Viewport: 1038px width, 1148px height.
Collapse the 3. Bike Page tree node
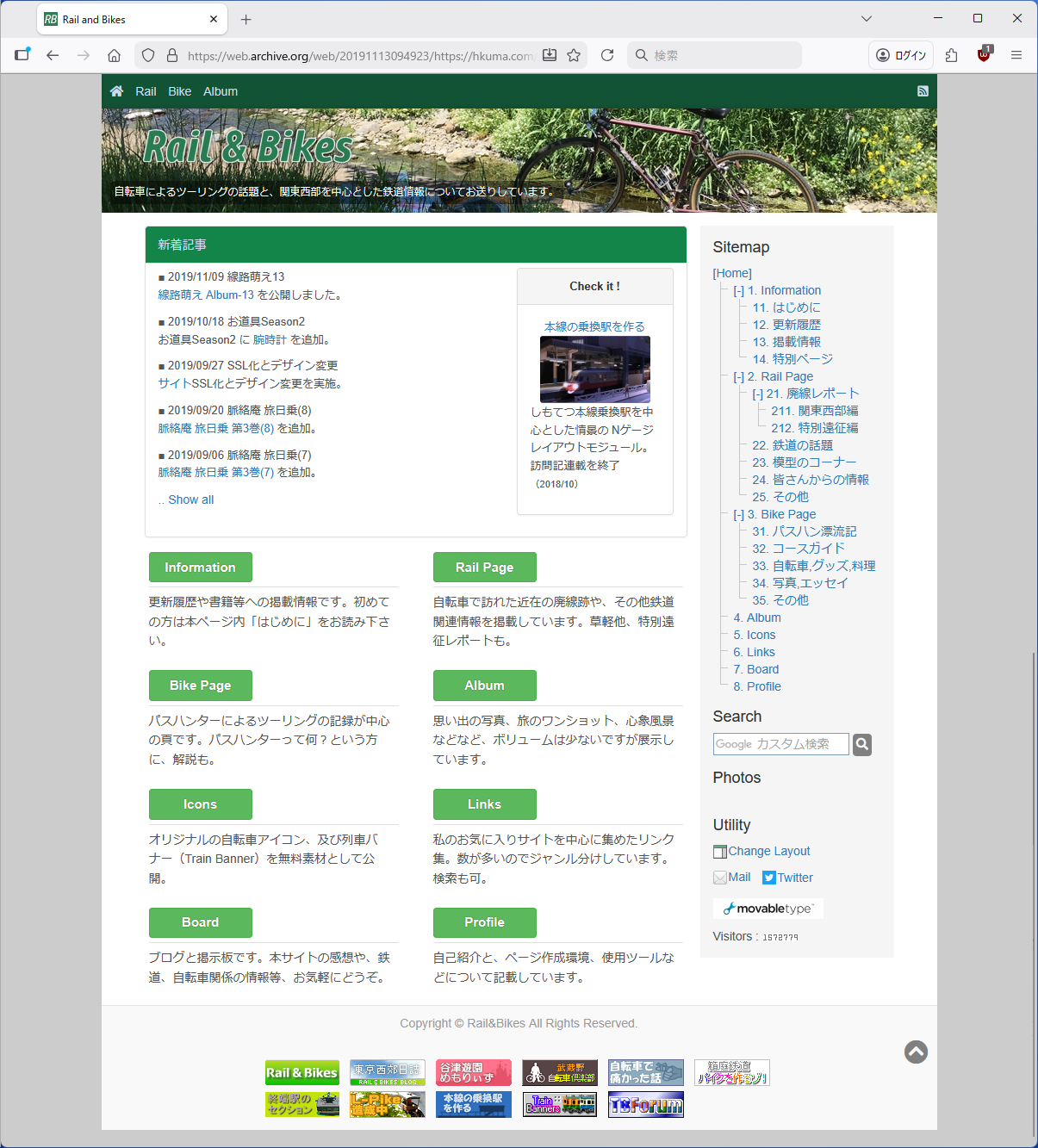[x=738, y=515]
